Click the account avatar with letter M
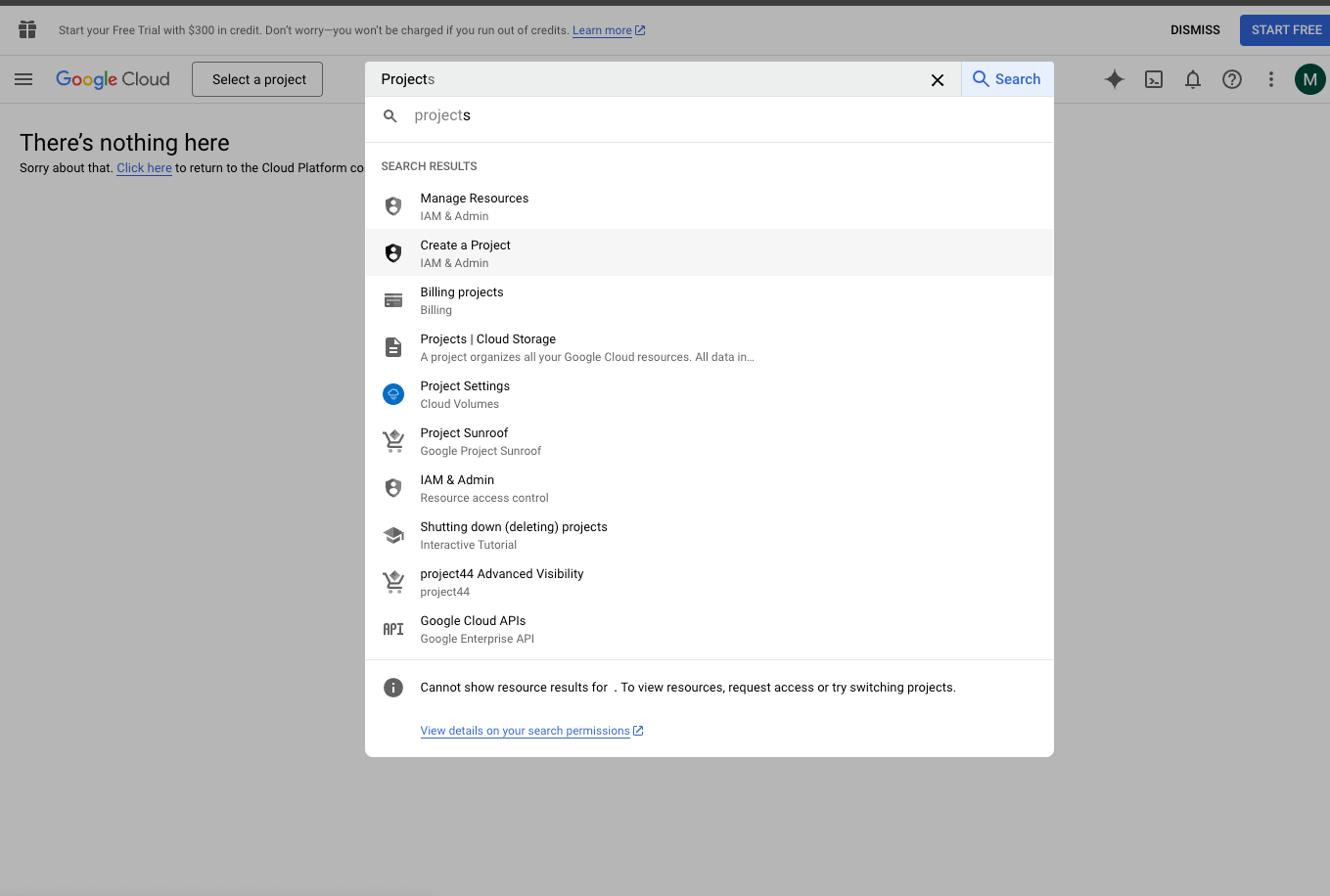Screen dimensions: 1330x896 [x=1309, y=79]
